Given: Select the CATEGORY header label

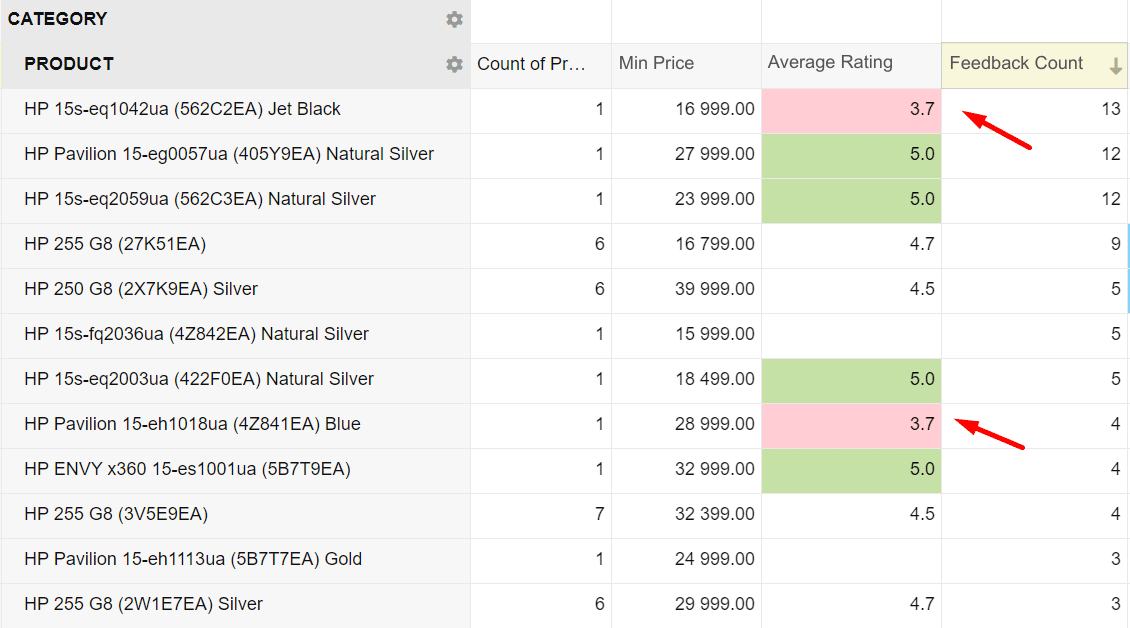Looking at the screenshot, I should (x=58, y=19).
